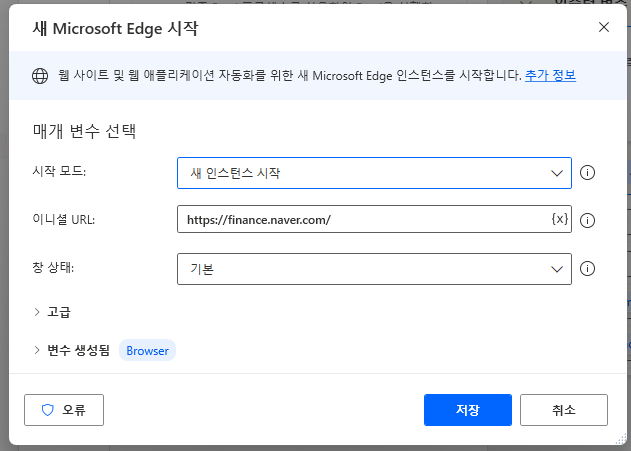Click the globe icon in the description banner

[40, 76]
